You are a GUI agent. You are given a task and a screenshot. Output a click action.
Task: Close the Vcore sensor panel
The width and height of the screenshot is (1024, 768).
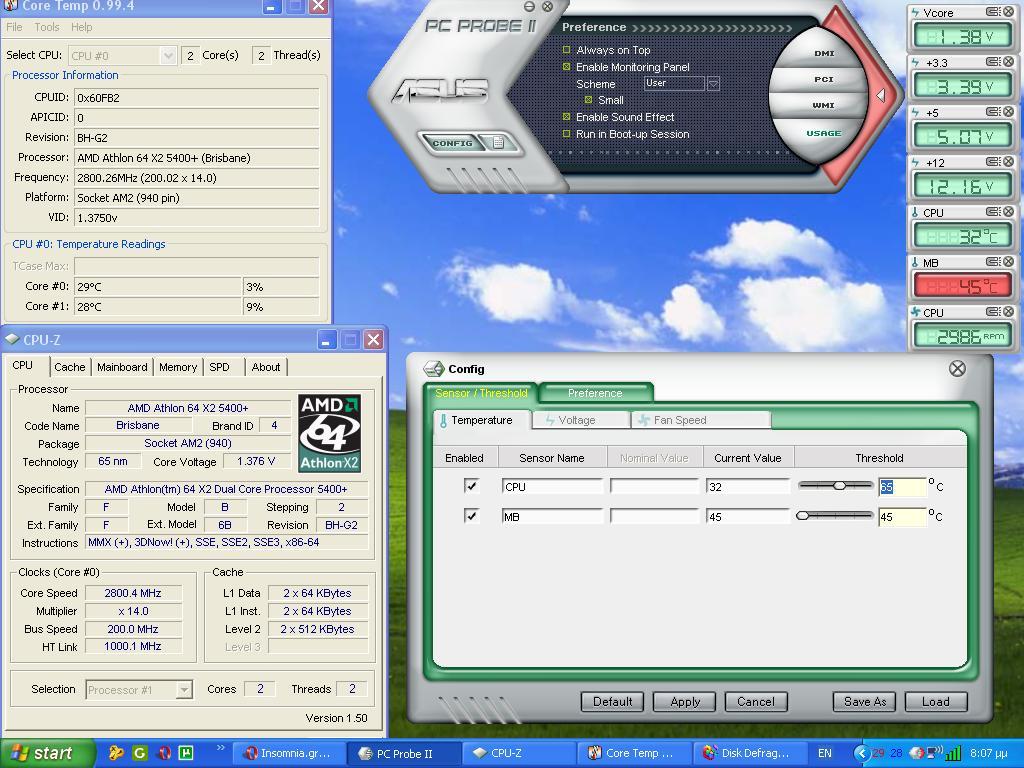tap(1008, 12)
